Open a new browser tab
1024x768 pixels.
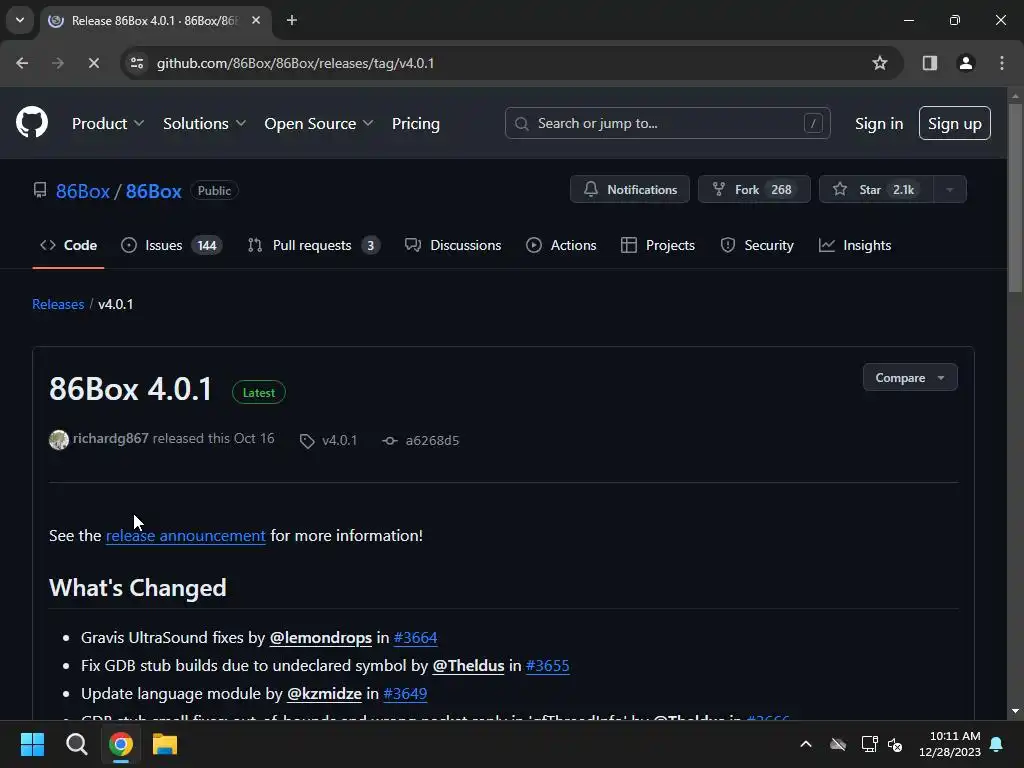292,20
